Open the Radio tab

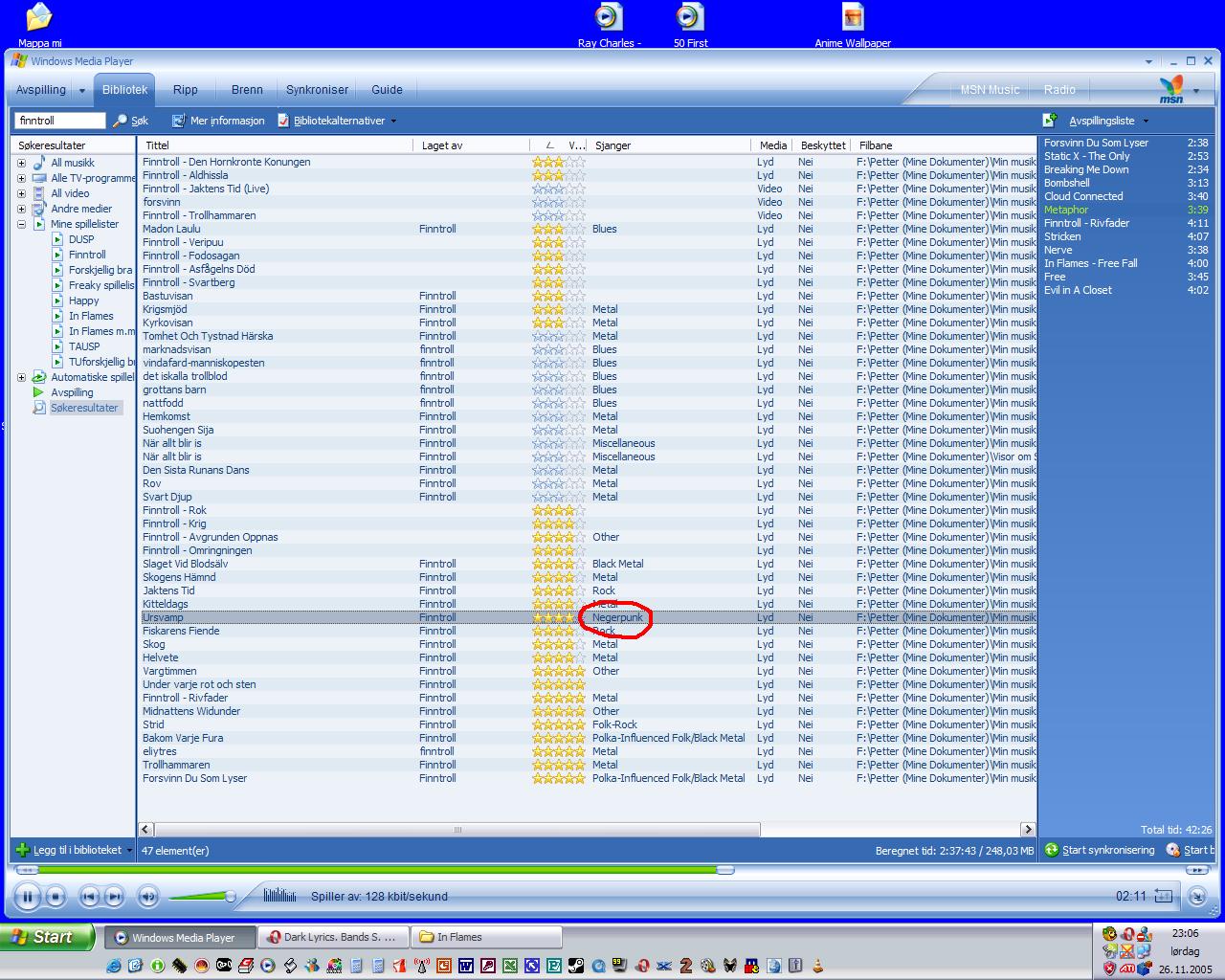(x=1059, y=89)
